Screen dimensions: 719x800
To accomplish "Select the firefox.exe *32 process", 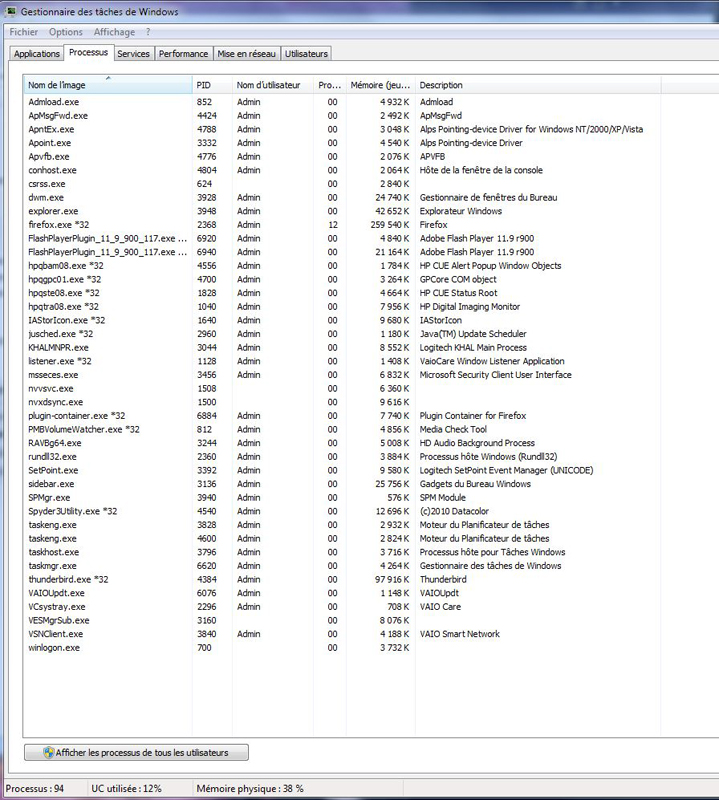I will click(x=344, y=225).
